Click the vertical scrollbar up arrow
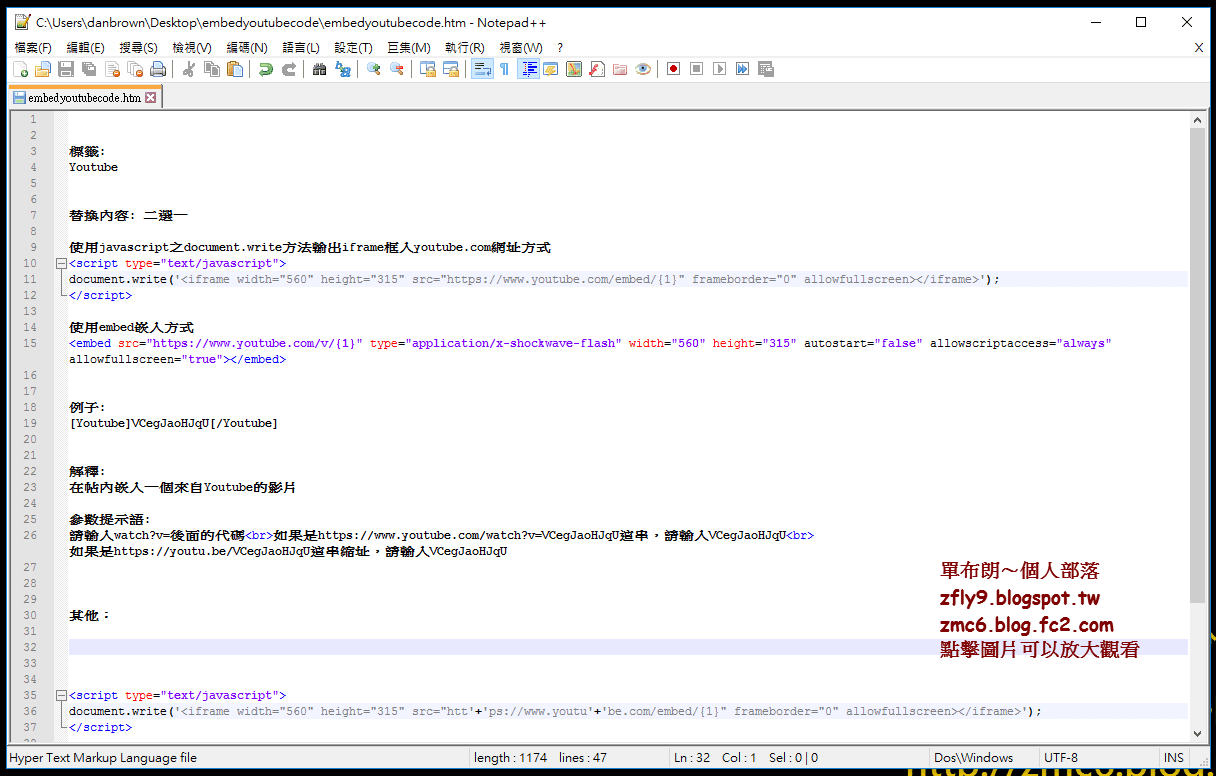1216x776 pixels. coord(1197,120)
